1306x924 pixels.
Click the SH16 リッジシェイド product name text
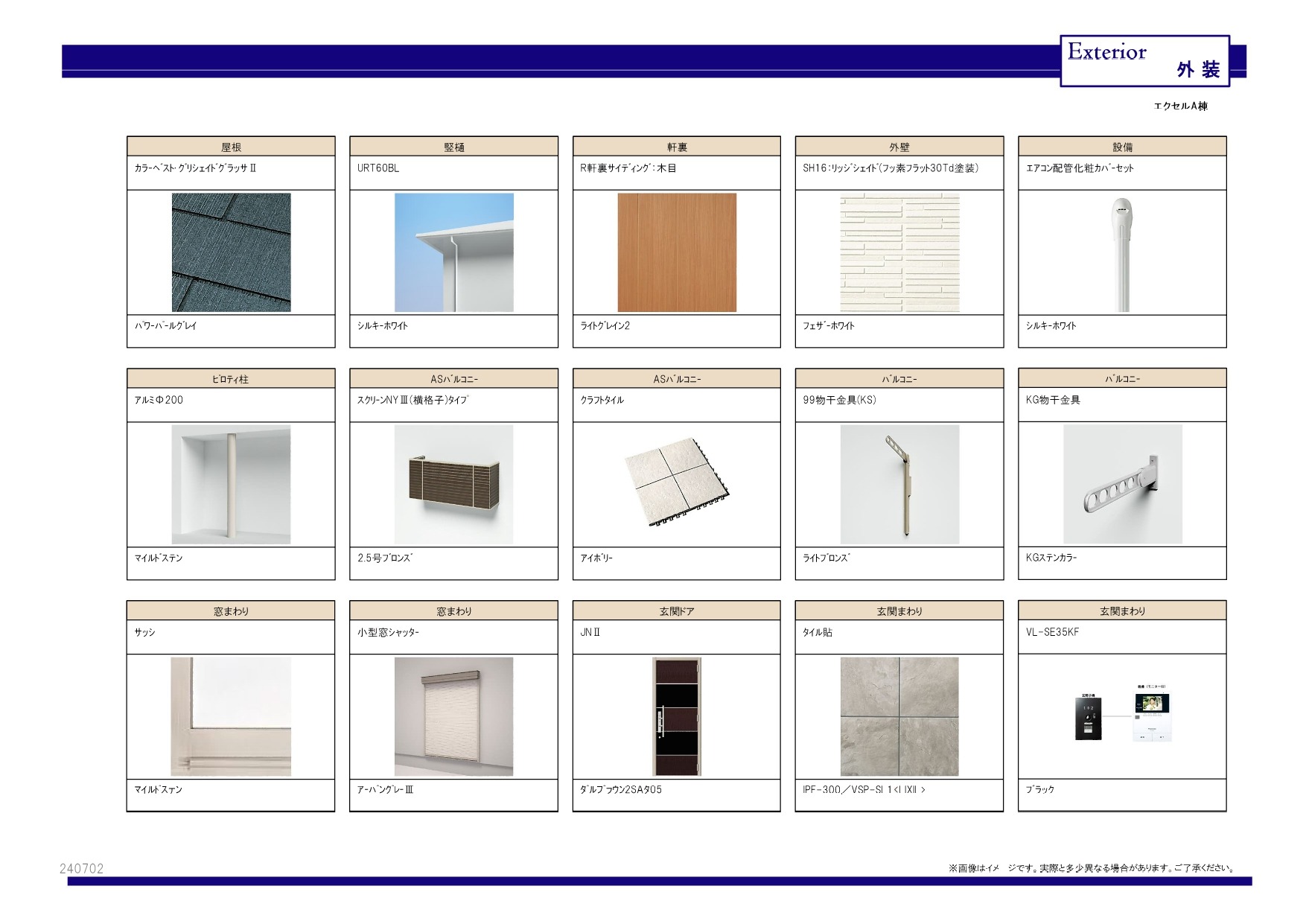coord(891,168)
